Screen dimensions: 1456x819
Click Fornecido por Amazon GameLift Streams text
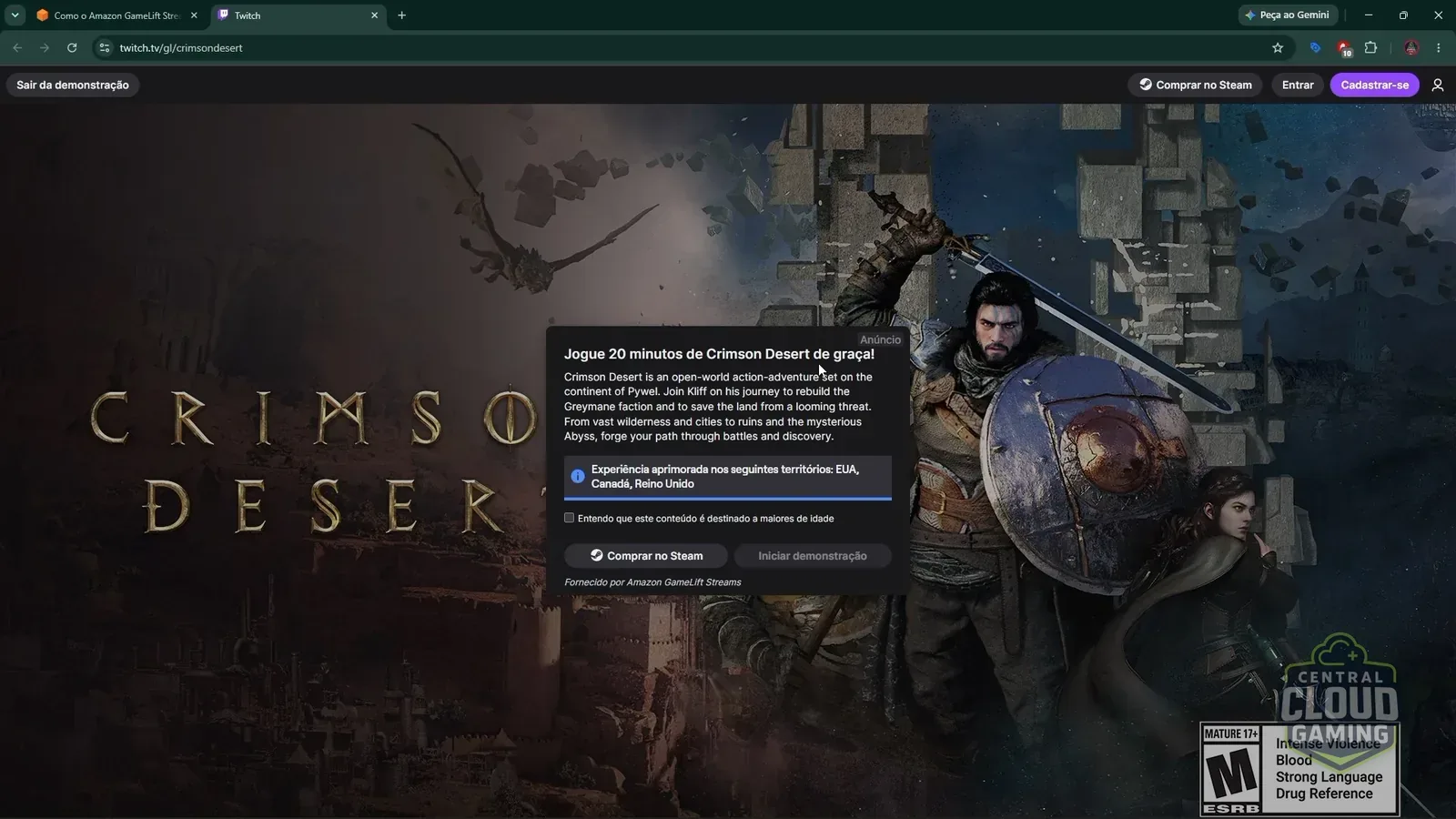tap(652, 582)
